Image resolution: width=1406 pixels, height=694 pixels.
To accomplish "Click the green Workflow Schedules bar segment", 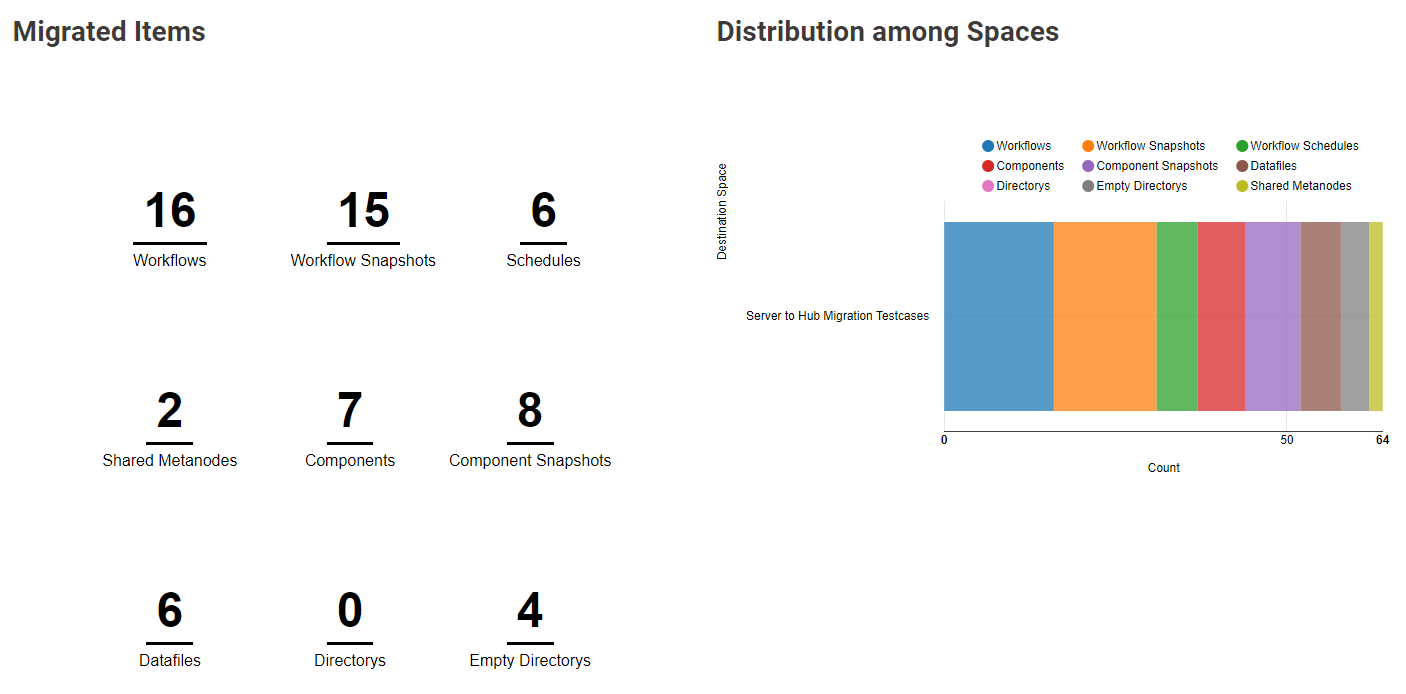I will pos(1177,316).
